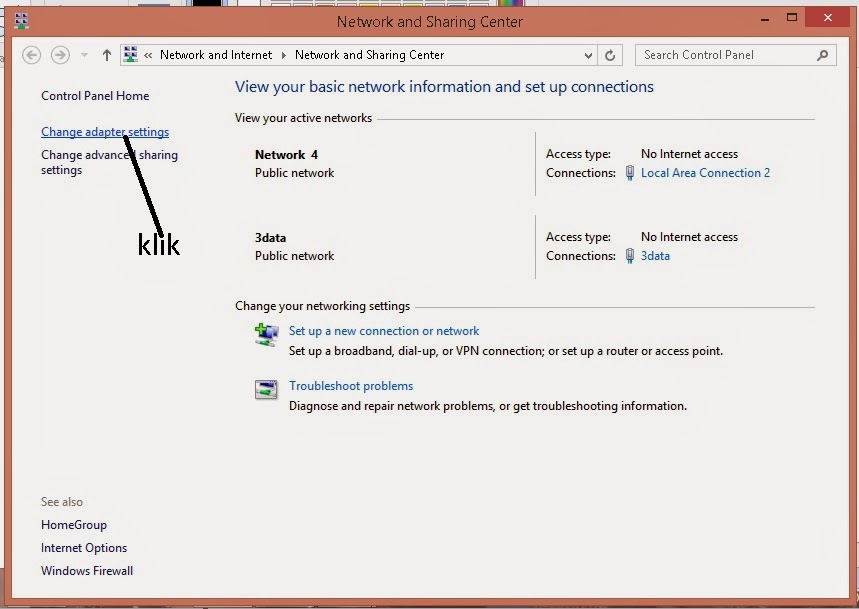This screenshot has height=609, width=859.
Task: Click the Back navigation arrow
Action: pyautogui.click(x=30, y=55)
